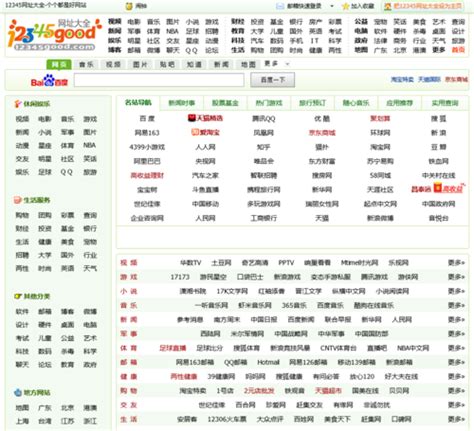Screen dimensions: 474x431
Task: Open the 百度 link in site grid
Action: click(x=147, y=118)
